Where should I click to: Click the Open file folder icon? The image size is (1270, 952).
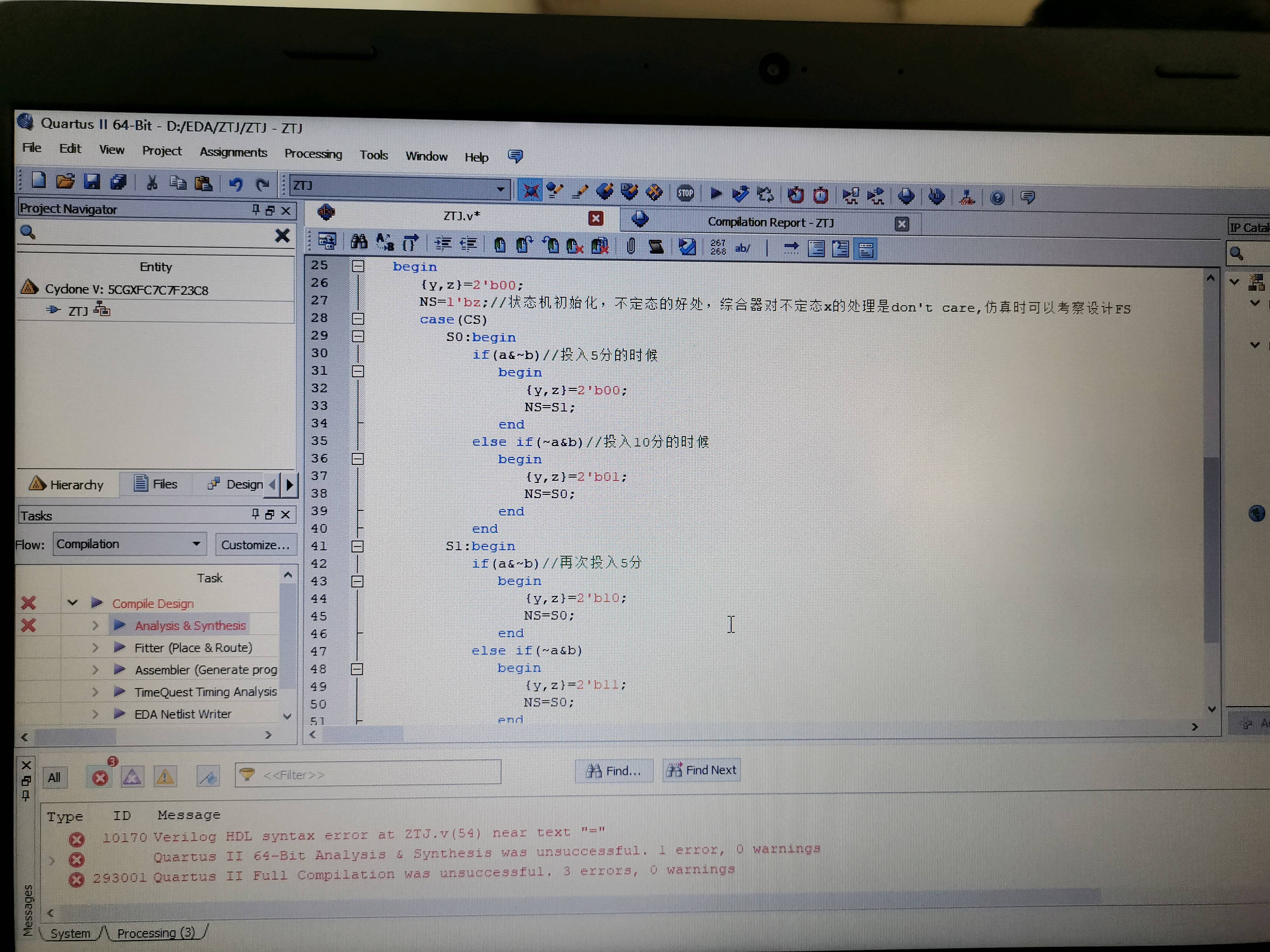pos(65,182)
